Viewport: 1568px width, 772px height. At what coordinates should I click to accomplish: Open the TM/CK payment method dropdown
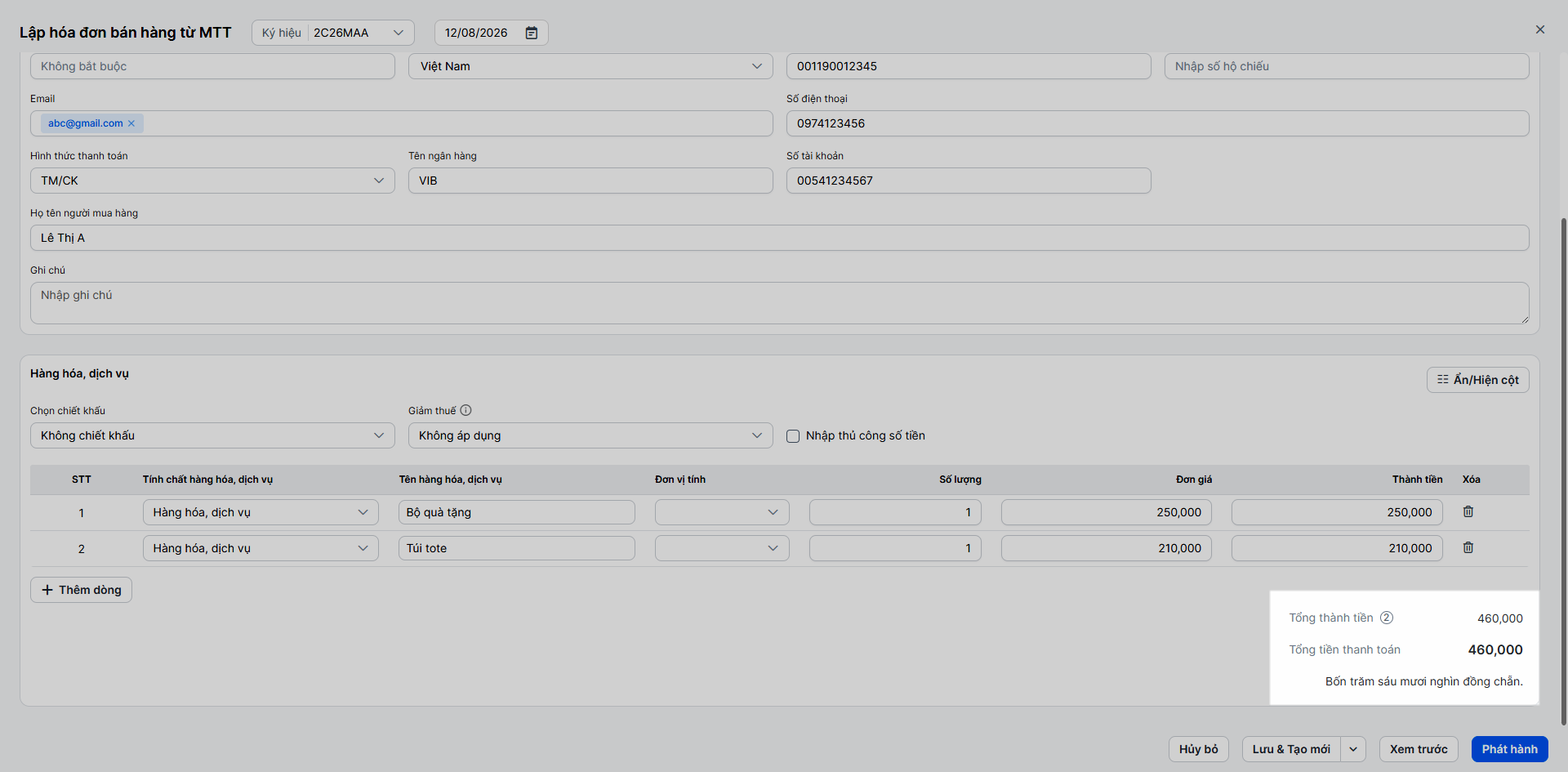[x=212, y=181]
